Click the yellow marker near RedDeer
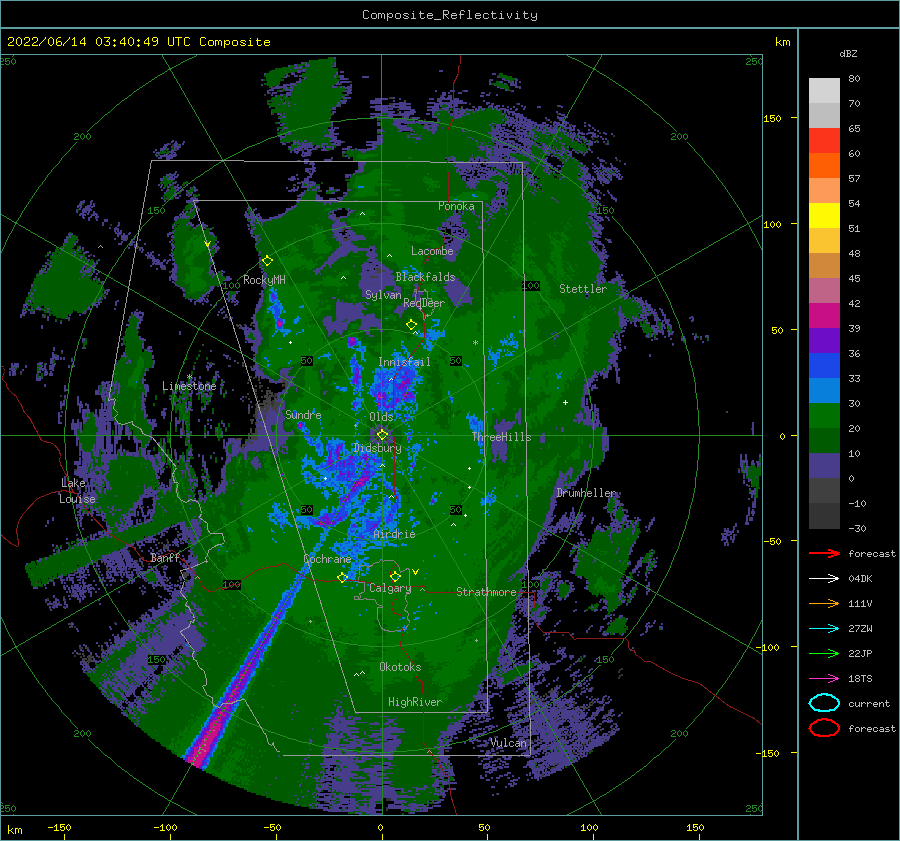Viewport: 900px width, 841px height. (x=411, y=324)
